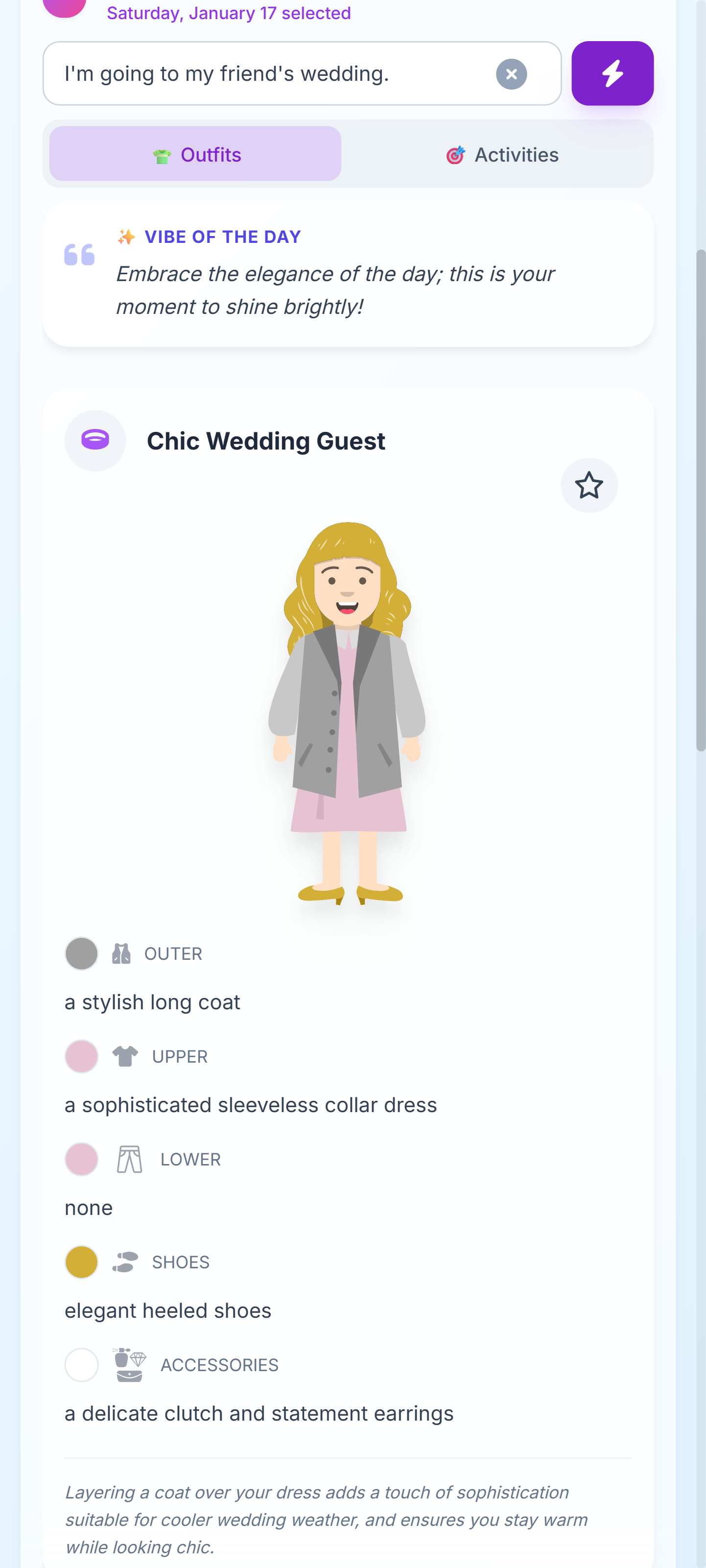Click the vest icon next to OUTER
The image size is (706, 1568).
(x=121, y=953)
